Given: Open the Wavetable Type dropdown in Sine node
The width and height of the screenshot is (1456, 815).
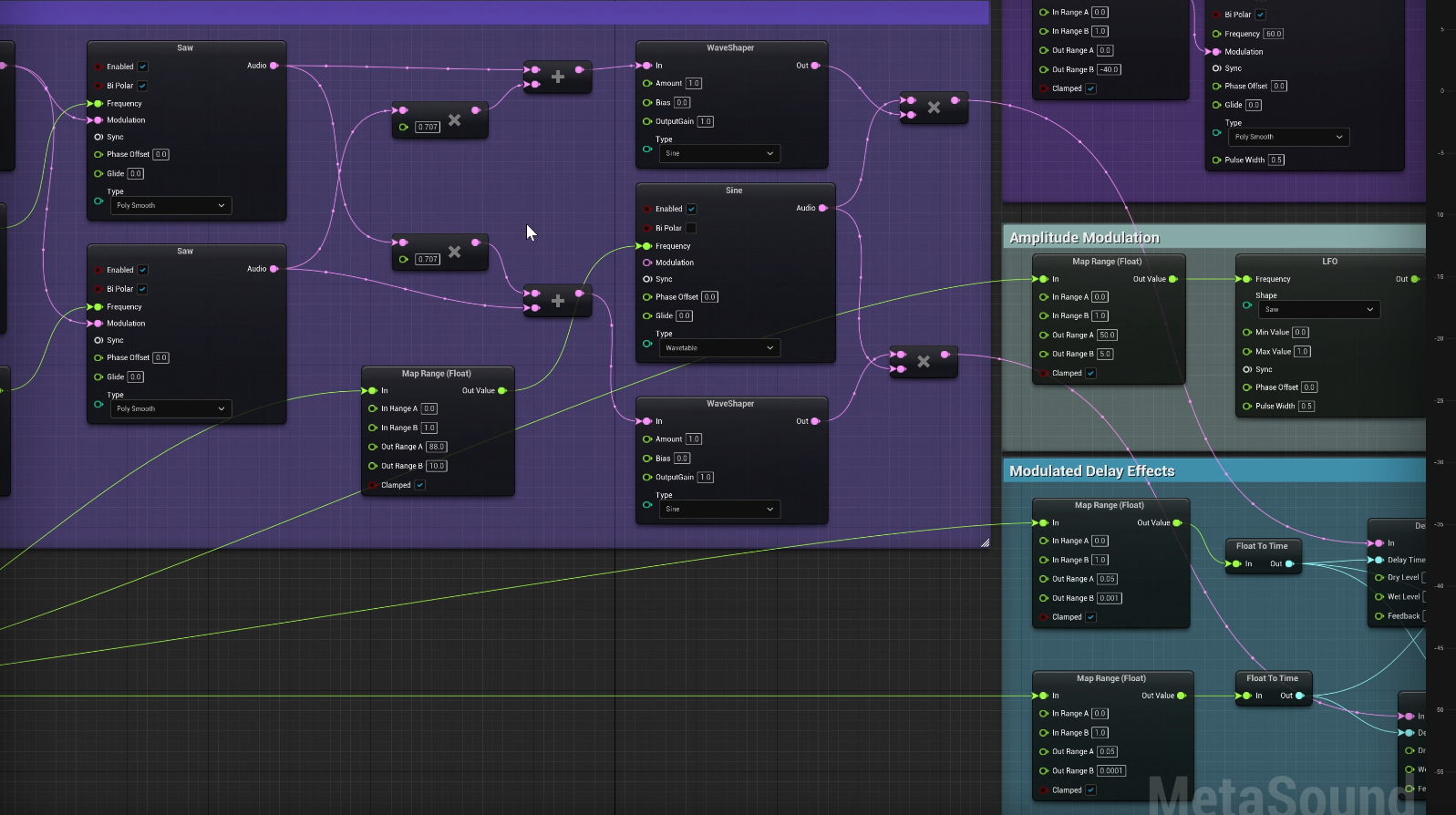Looking at the screenshot, I should click(718, 348).
